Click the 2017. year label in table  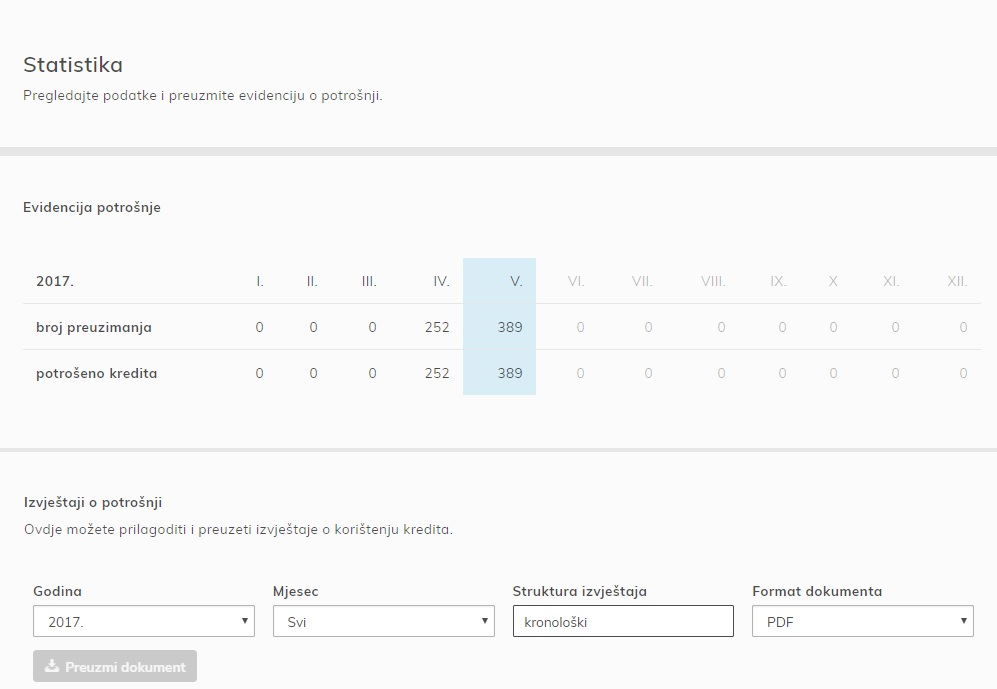tap(55, 281)
